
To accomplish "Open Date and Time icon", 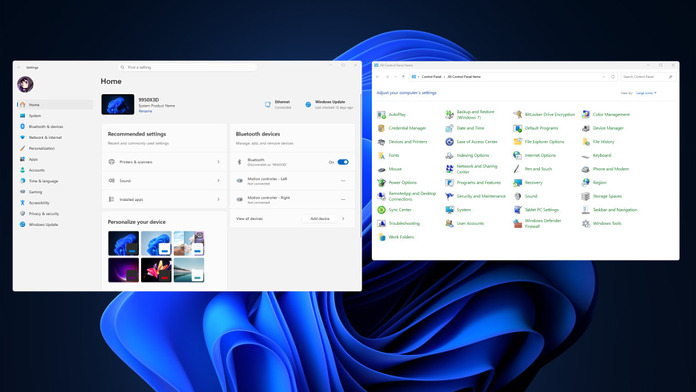I will pos(449,128).
